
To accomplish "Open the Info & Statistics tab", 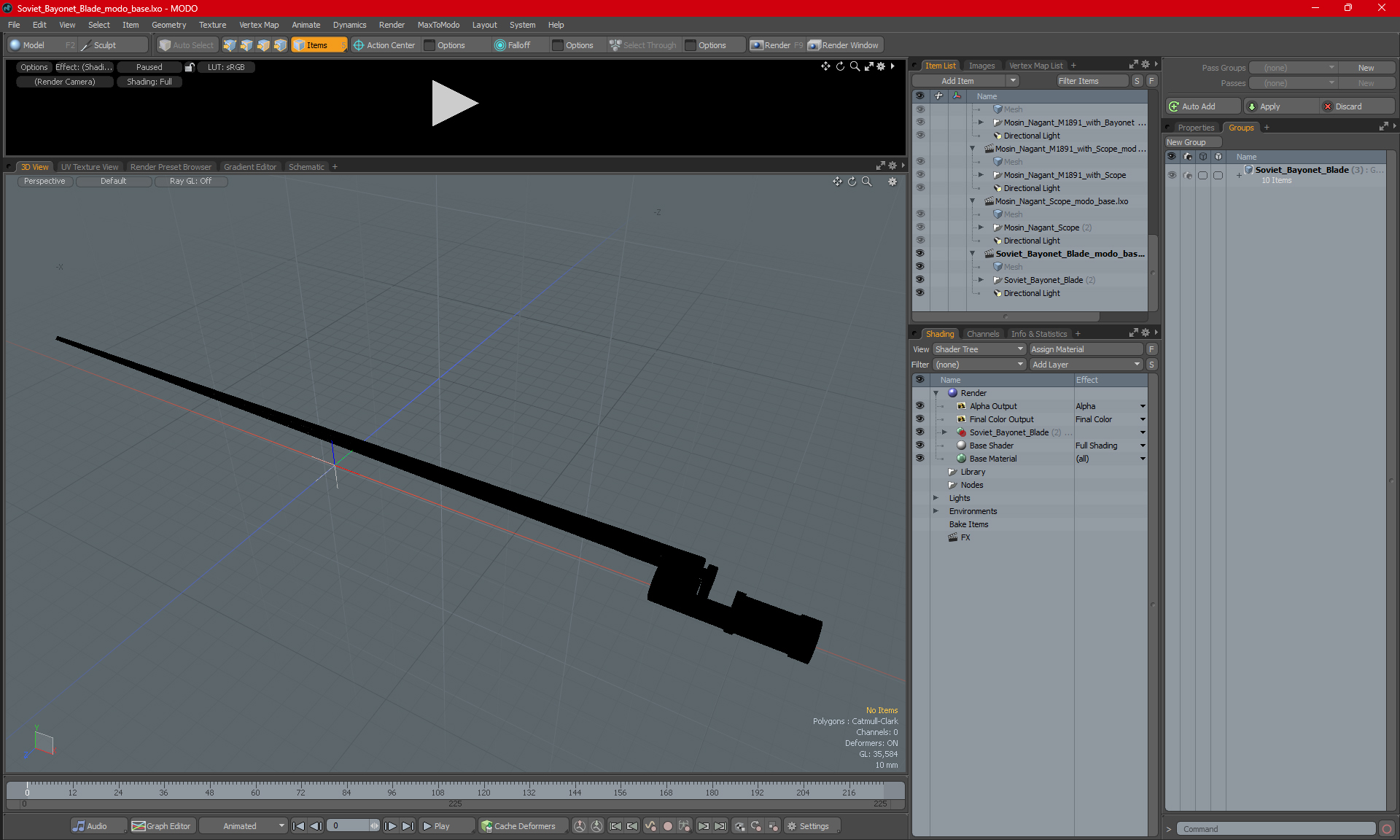I will pos(1038,334).
